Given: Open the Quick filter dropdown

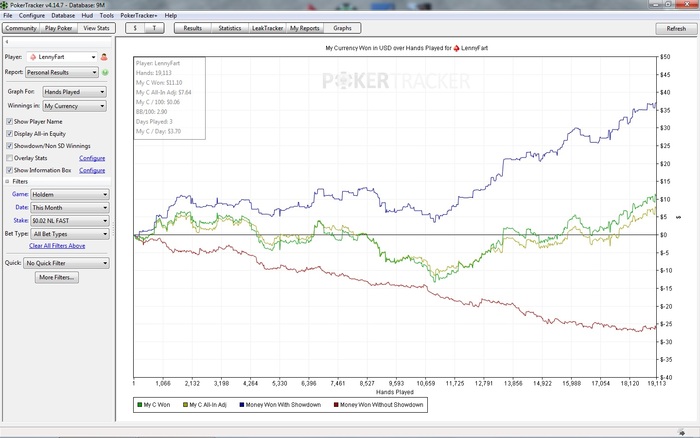Looking at the screenshot, I should coord(67,263).
